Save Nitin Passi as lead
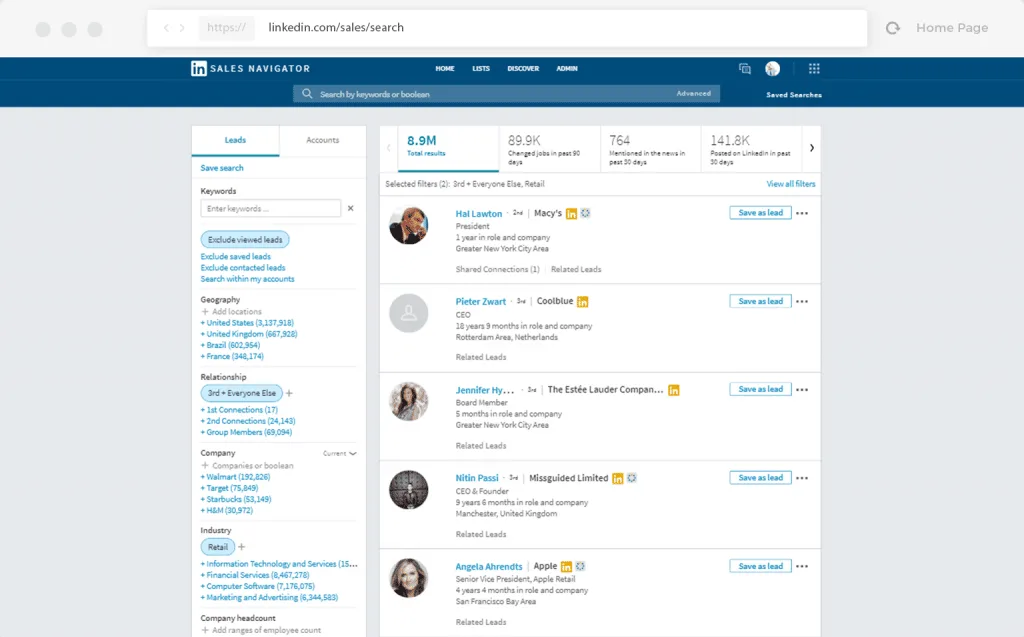The width and height of the screenshot is (1024, 637). tap(760, 478)
